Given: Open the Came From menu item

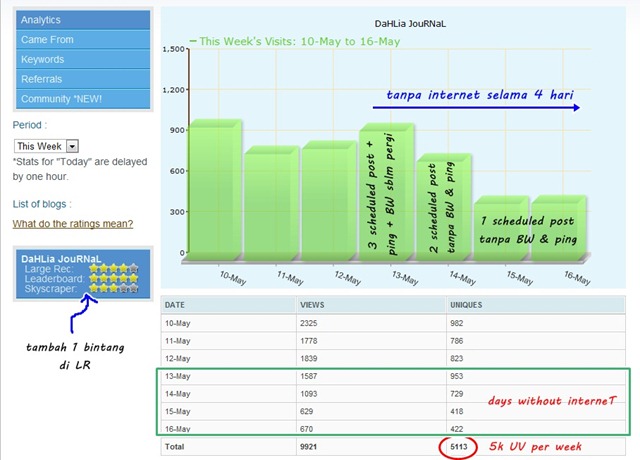Looking at the screenshot, I should pos(83,40).
